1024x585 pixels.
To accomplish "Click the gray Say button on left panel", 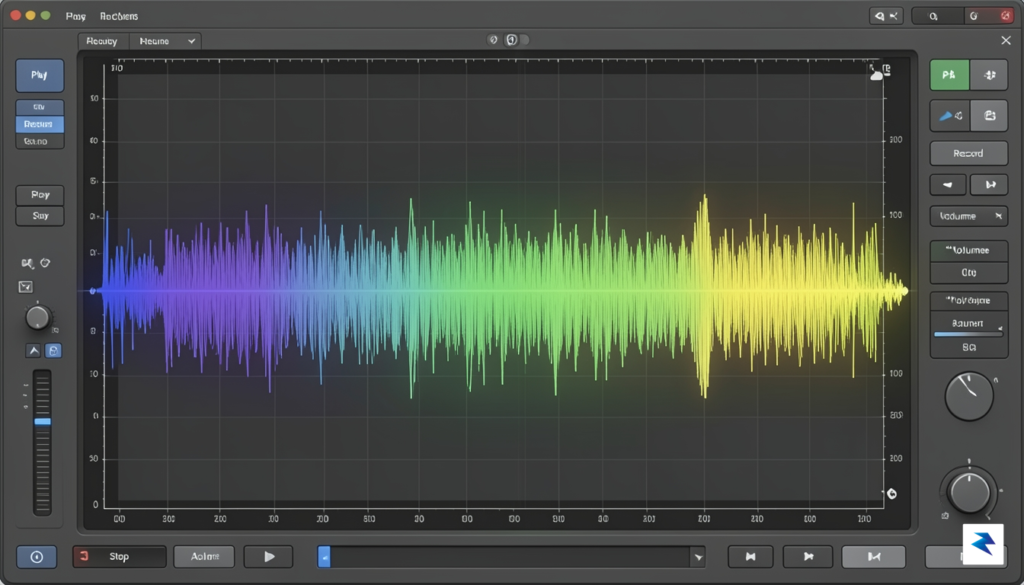I will 40,216.
